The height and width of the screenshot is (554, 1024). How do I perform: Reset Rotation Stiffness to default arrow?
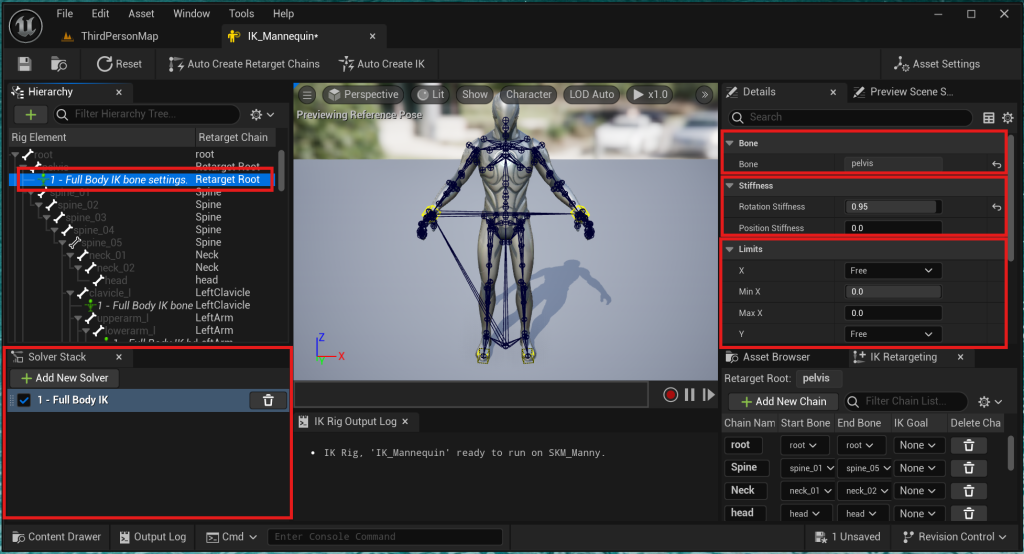pyautogui.click(x=997, y=207)
